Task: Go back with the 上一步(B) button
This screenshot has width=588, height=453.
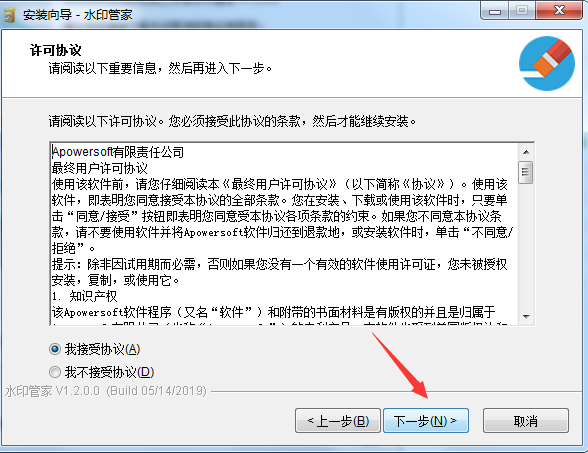Action: point(338,421)
